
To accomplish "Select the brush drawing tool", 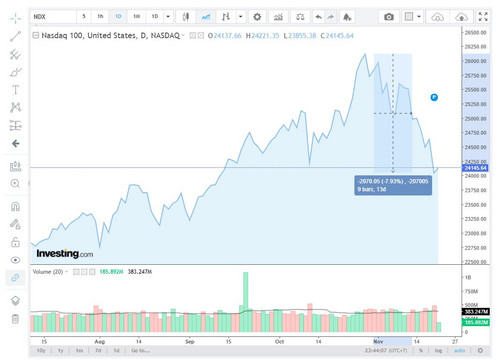I will pos(15,72).
